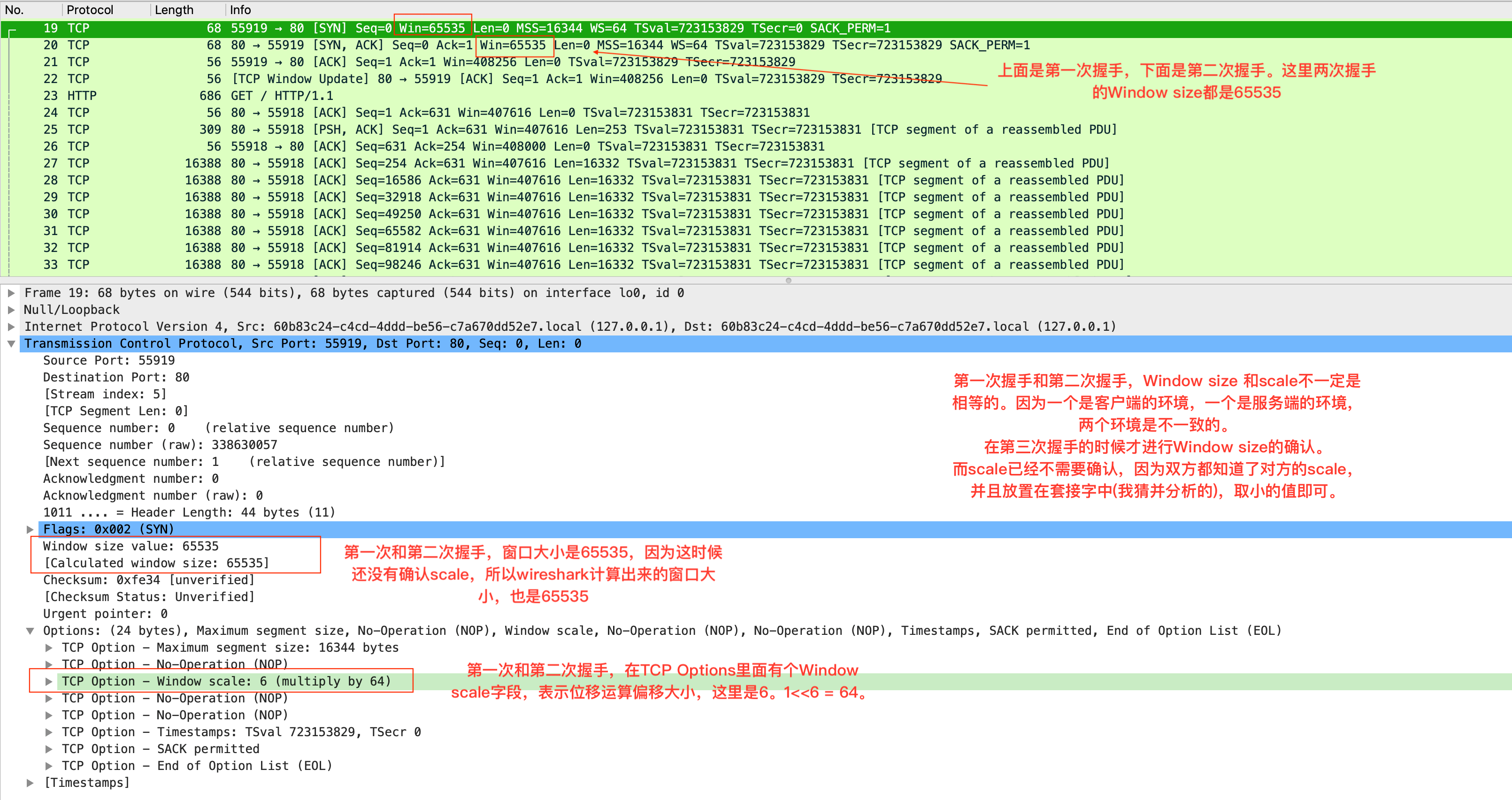
Task: Select the HTTP GET packet 23
Action: point(282,96)
